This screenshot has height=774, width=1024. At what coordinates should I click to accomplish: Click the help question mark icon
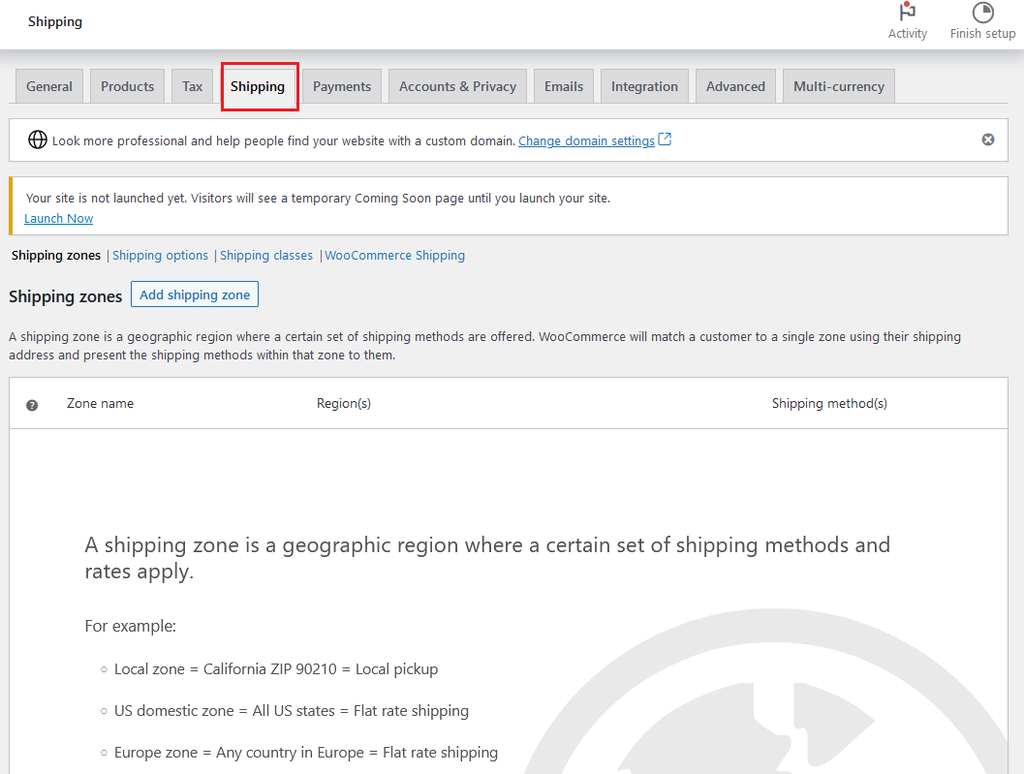tap(32, 405)
